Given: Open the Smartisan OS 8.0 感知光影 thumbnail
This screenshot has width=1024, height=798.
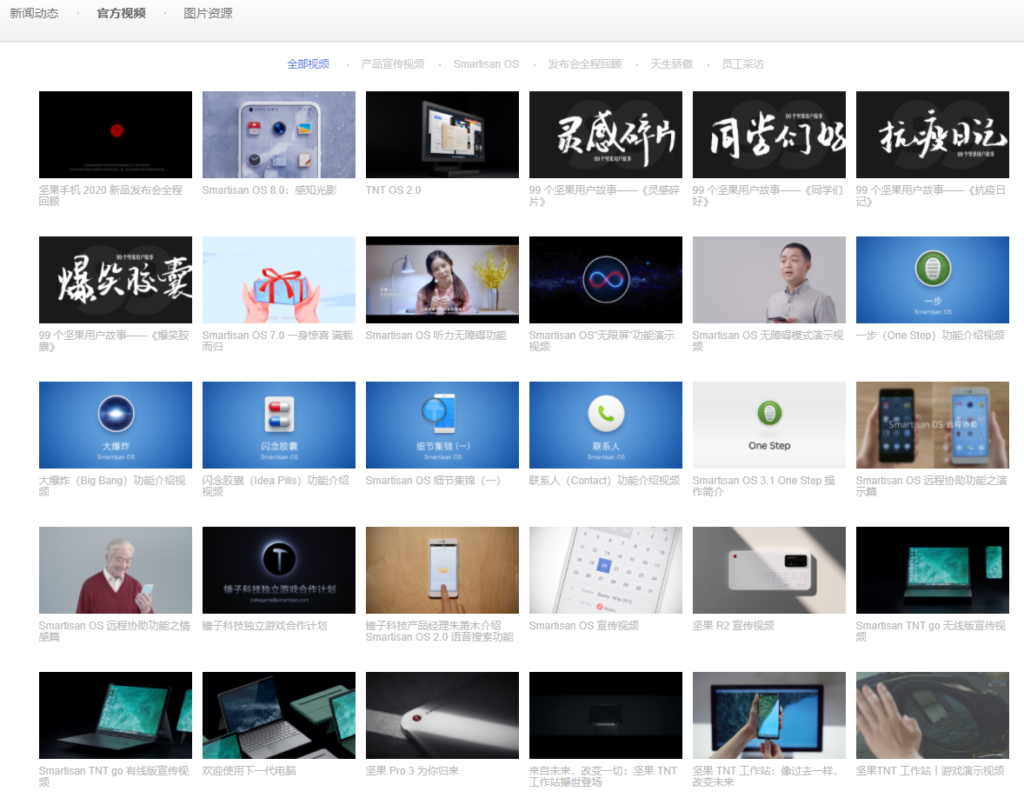Looking at the screenshot, I should [279, 135].
